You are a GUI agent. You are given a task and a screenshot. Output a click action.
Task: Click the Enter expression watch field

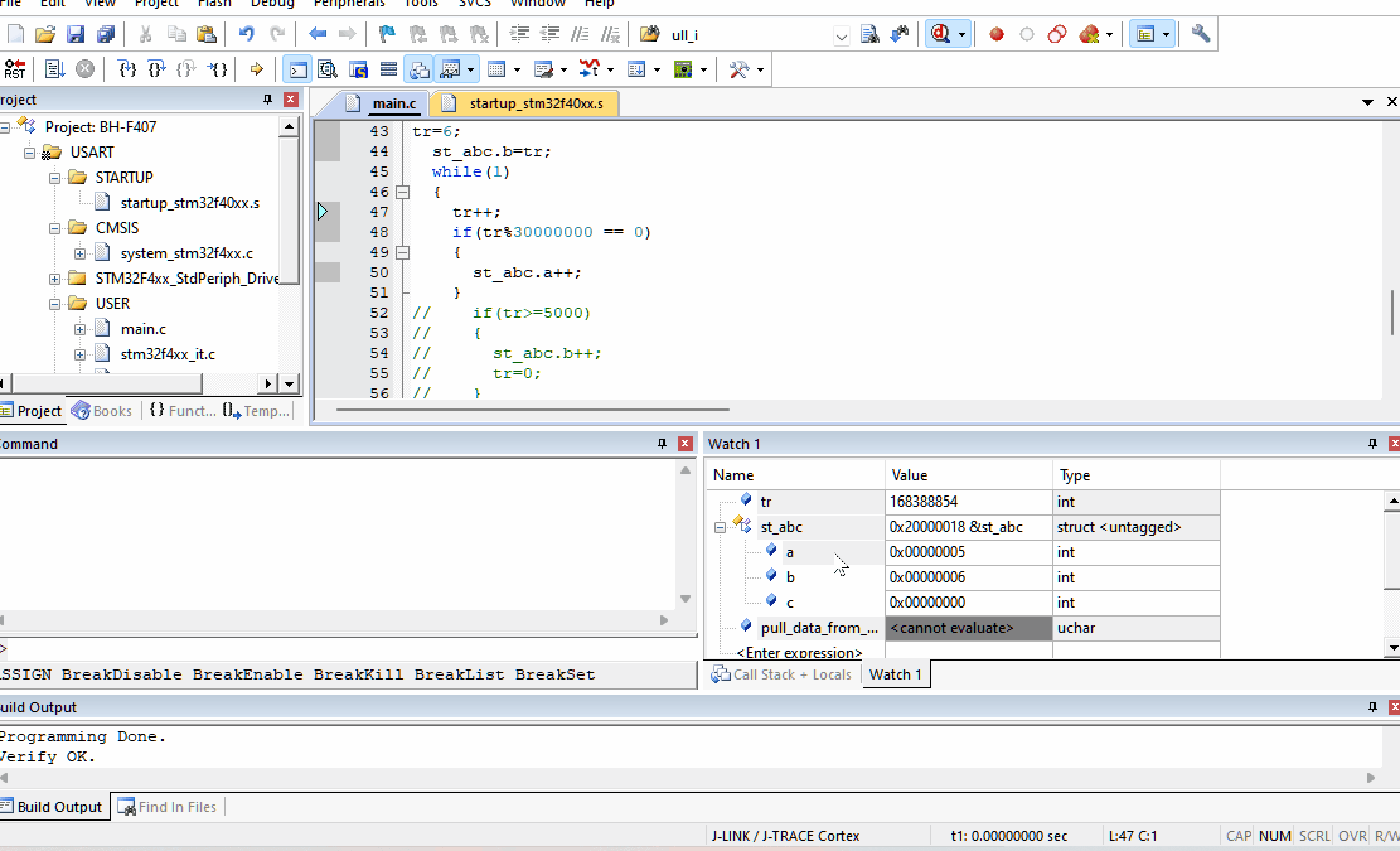point(799,652)
